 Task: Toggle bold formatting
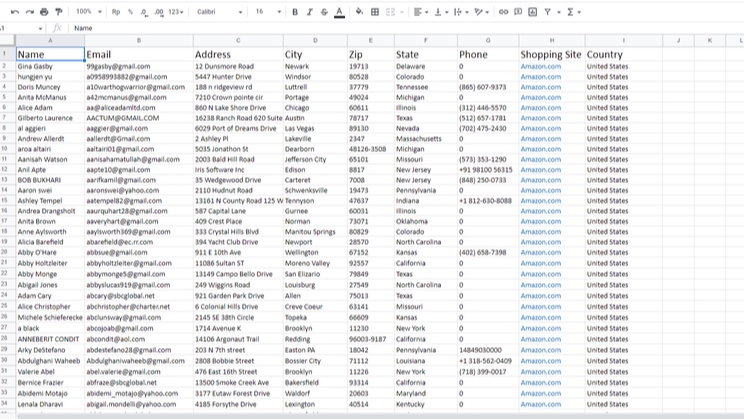tap(295, 12)
